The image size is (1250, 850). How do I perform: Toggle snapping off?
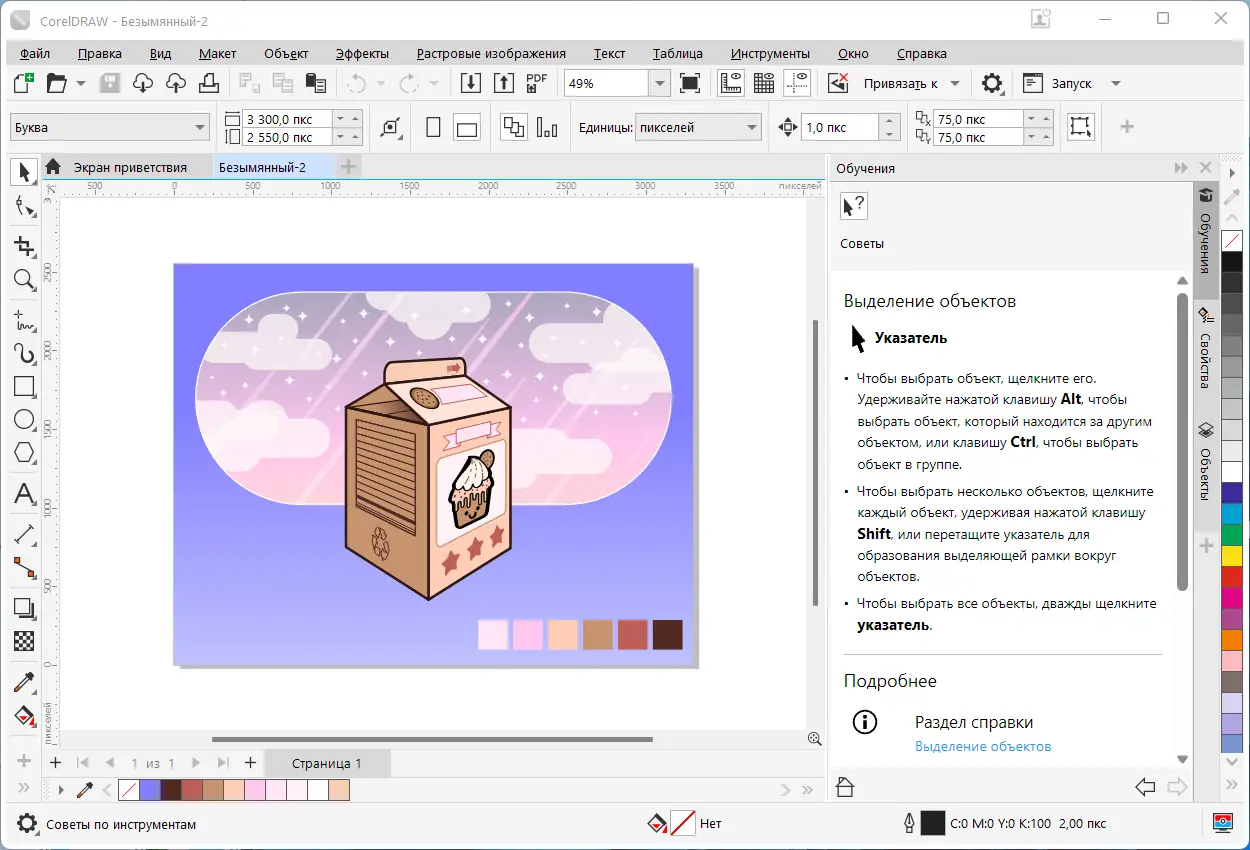pos(838,83)
